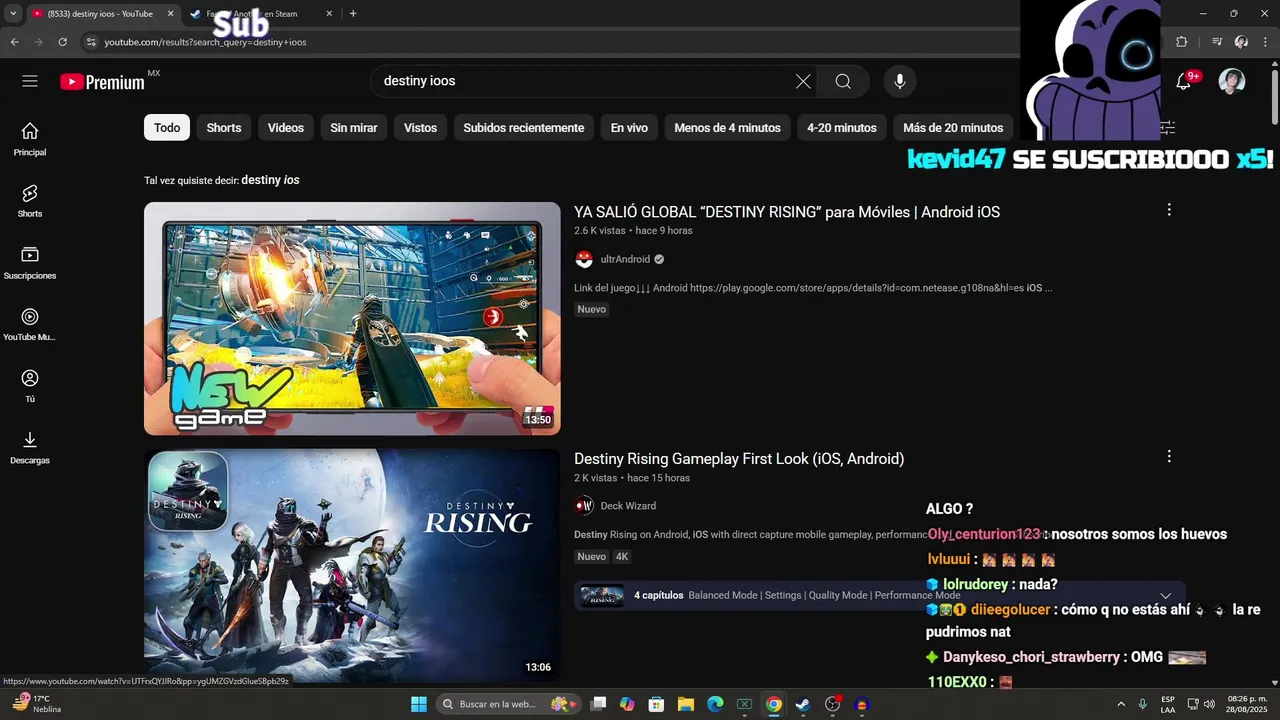Viewport: 1280px width, 720px height.
Task: Open the tab search dropdown arrow
Action: (13, 14)
